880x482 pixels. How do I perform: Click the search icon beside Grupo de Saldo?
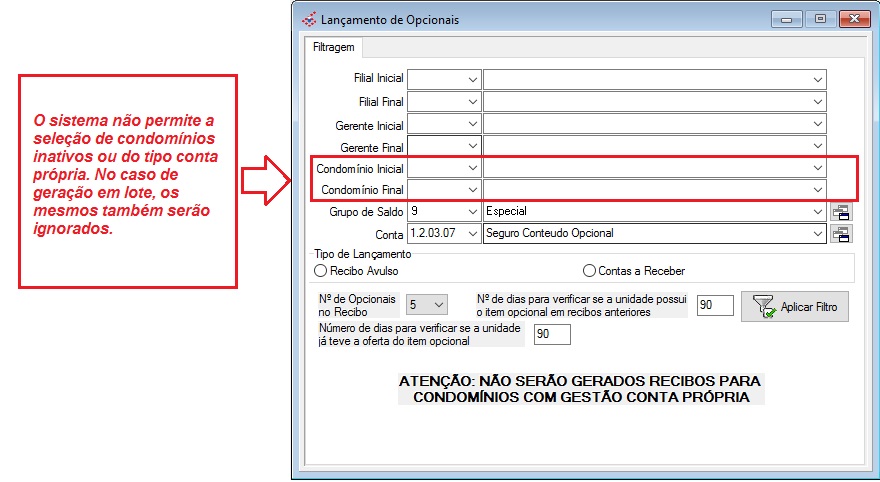(x=840, y=212)
